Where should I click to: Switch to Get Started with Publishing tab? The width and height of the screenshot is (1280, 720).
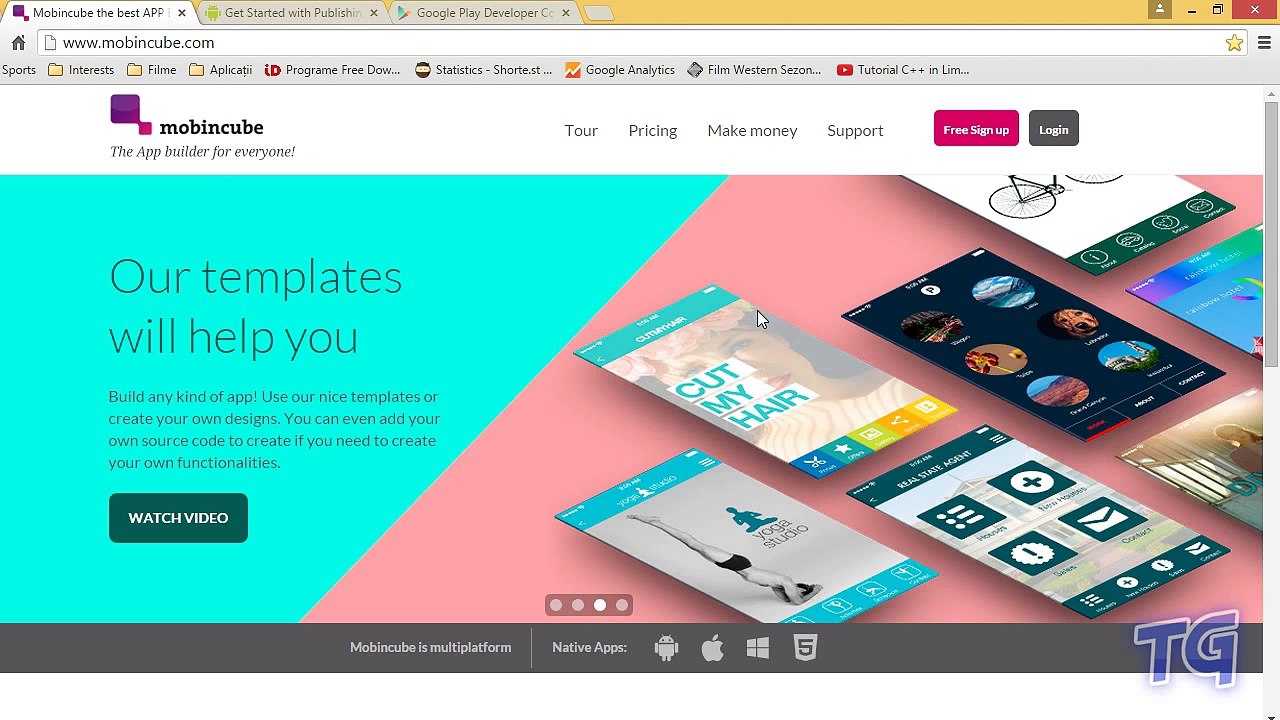(x=291, y=13)
